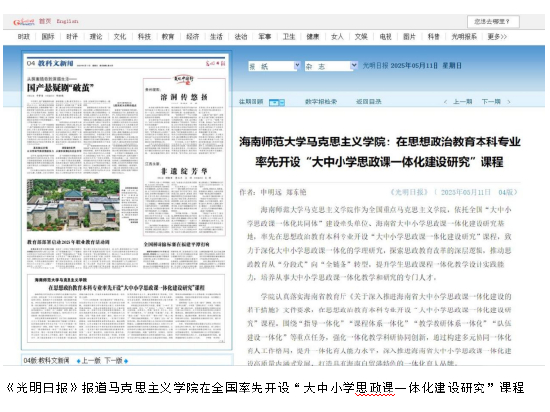Go to next issue 下一期 arrow
The image size is (550, 412).
tap(509, 102)
